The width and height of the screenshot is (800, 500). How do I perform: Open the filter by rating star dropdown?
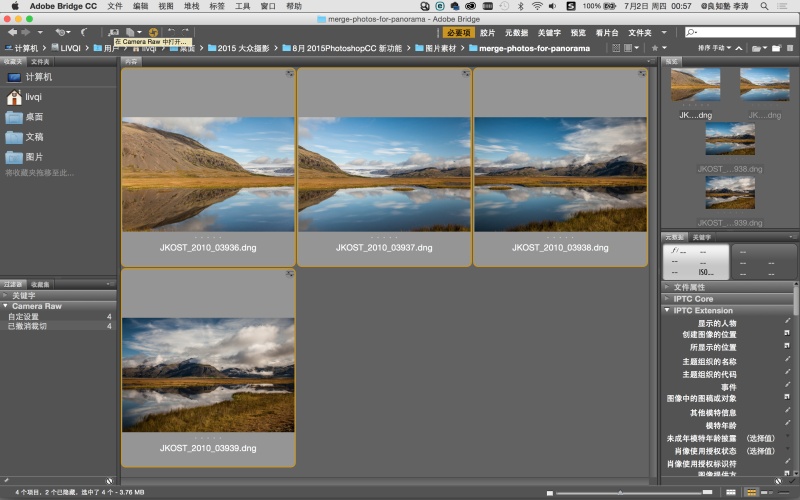(x=659, y=48)
